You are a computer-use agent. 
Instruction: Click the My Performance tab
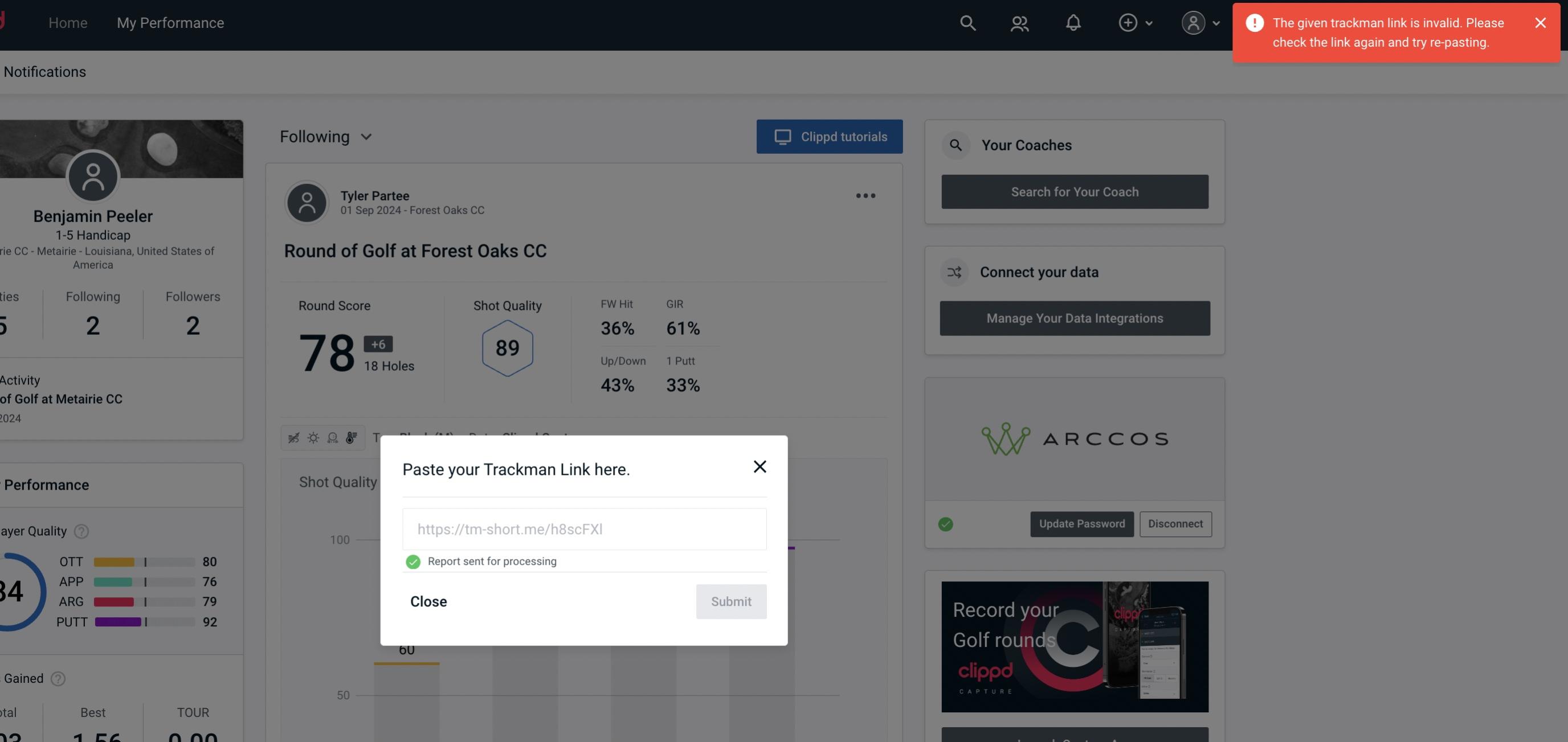tap(170, 22)
